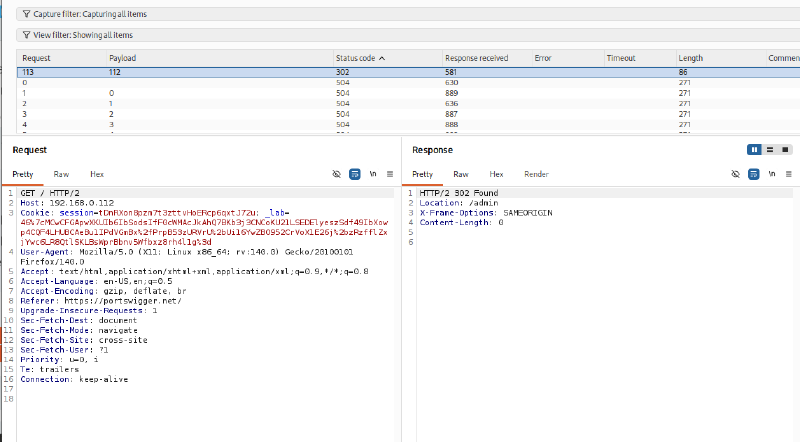Click the Location: /admin header
The height and width of the screenshot is (442, 800).
(x=459, y=203)
